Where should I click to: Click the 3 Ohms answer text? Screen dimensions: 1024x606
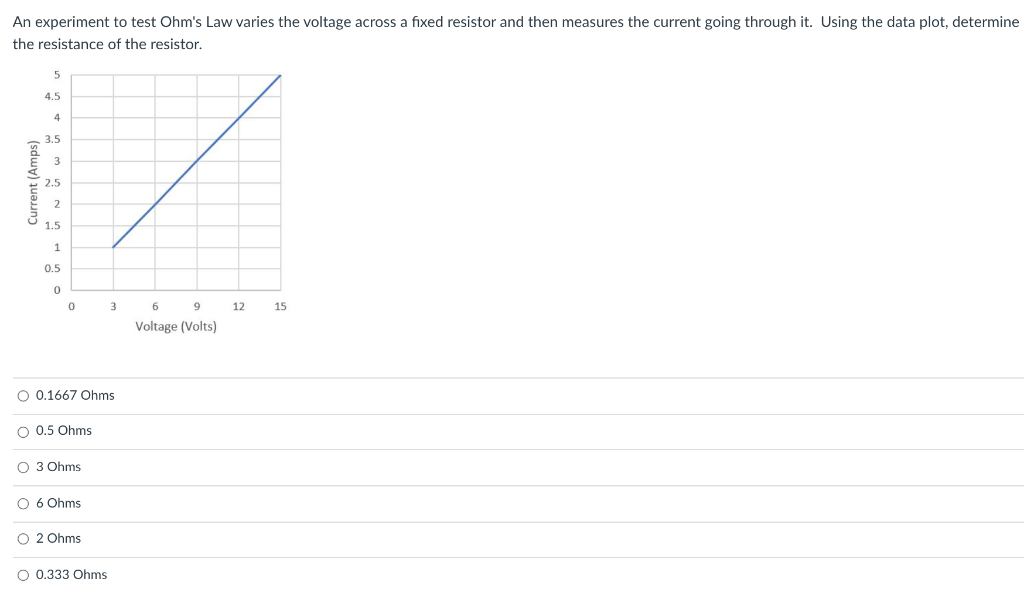pyautogui.click(x=56, y=467)
